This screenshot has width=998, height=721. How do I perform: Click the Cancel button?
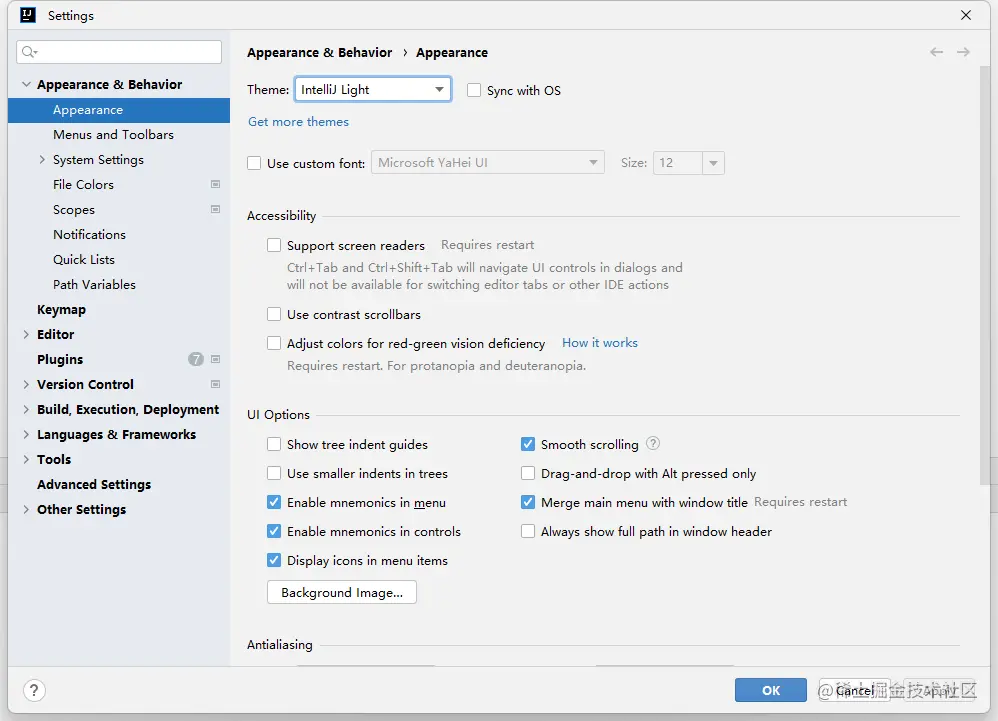tap(854, 690)
